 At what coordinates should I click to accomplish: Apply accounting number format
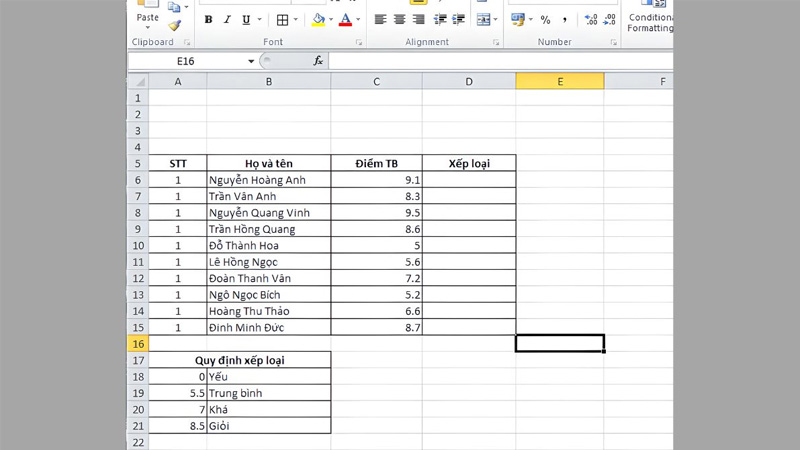coord(518,20)
